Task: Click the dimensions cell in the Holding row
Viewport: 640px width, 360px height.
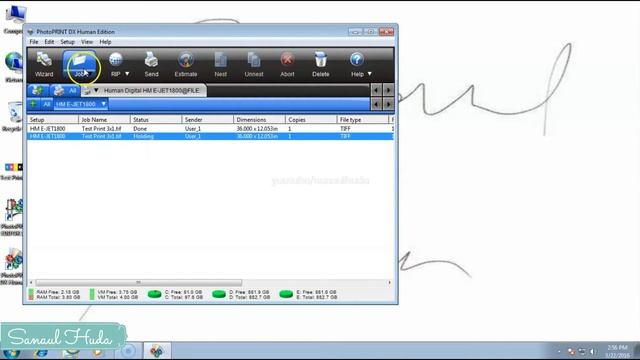Action: click(x=257, y=136)
